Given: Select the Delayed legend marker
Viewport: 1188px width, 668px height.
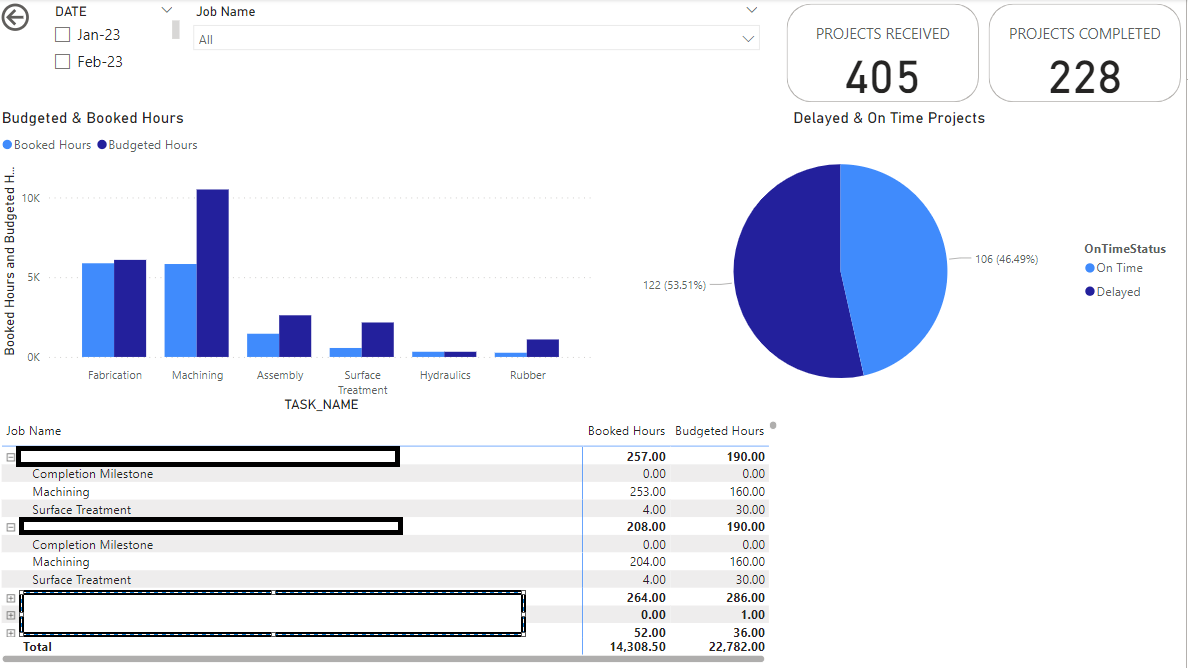Looking at the screenshot, I should (1090, 292).
